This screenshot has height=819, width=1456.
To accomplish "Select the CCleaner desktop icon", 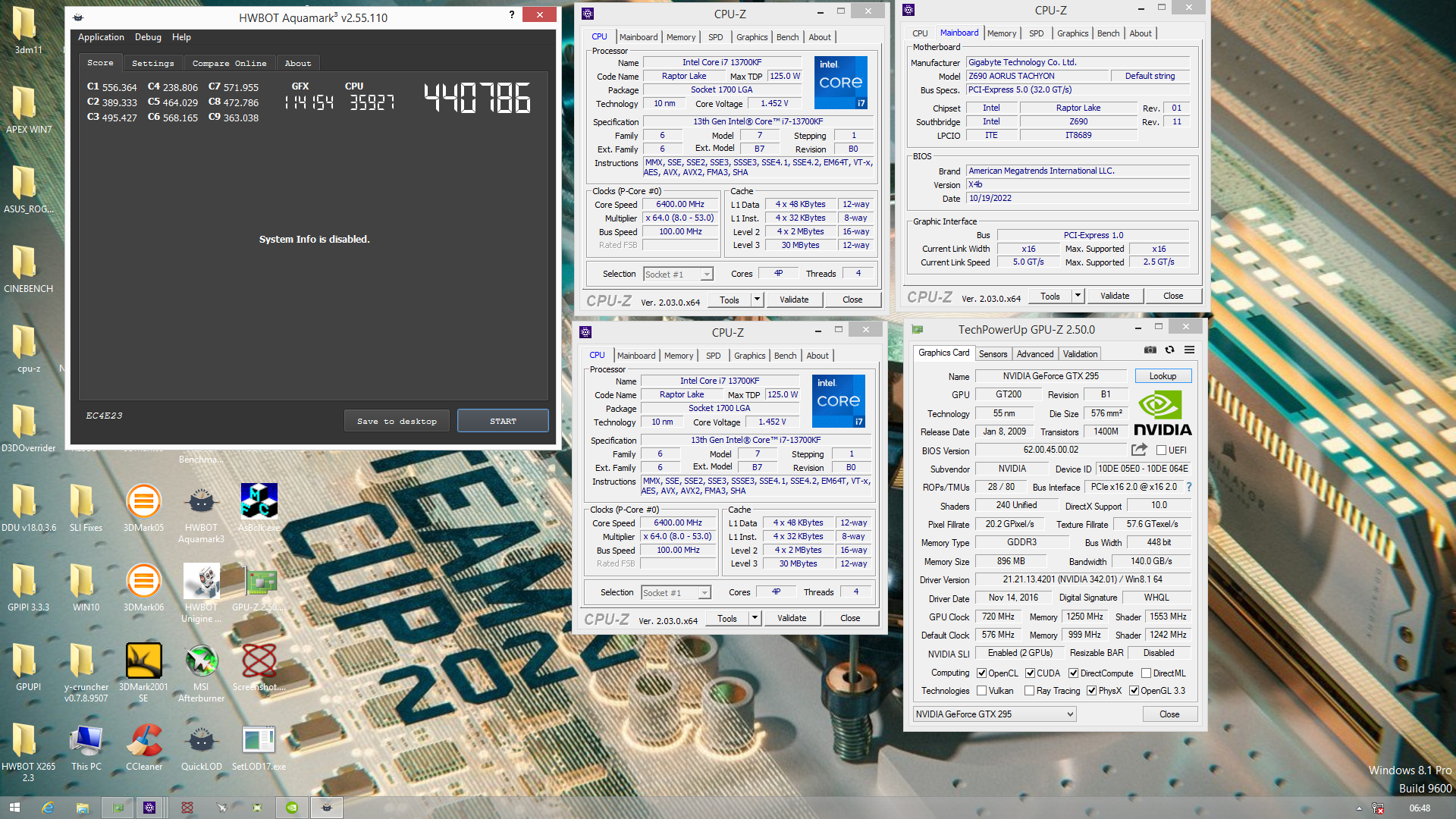I will (x=143, y=747).
